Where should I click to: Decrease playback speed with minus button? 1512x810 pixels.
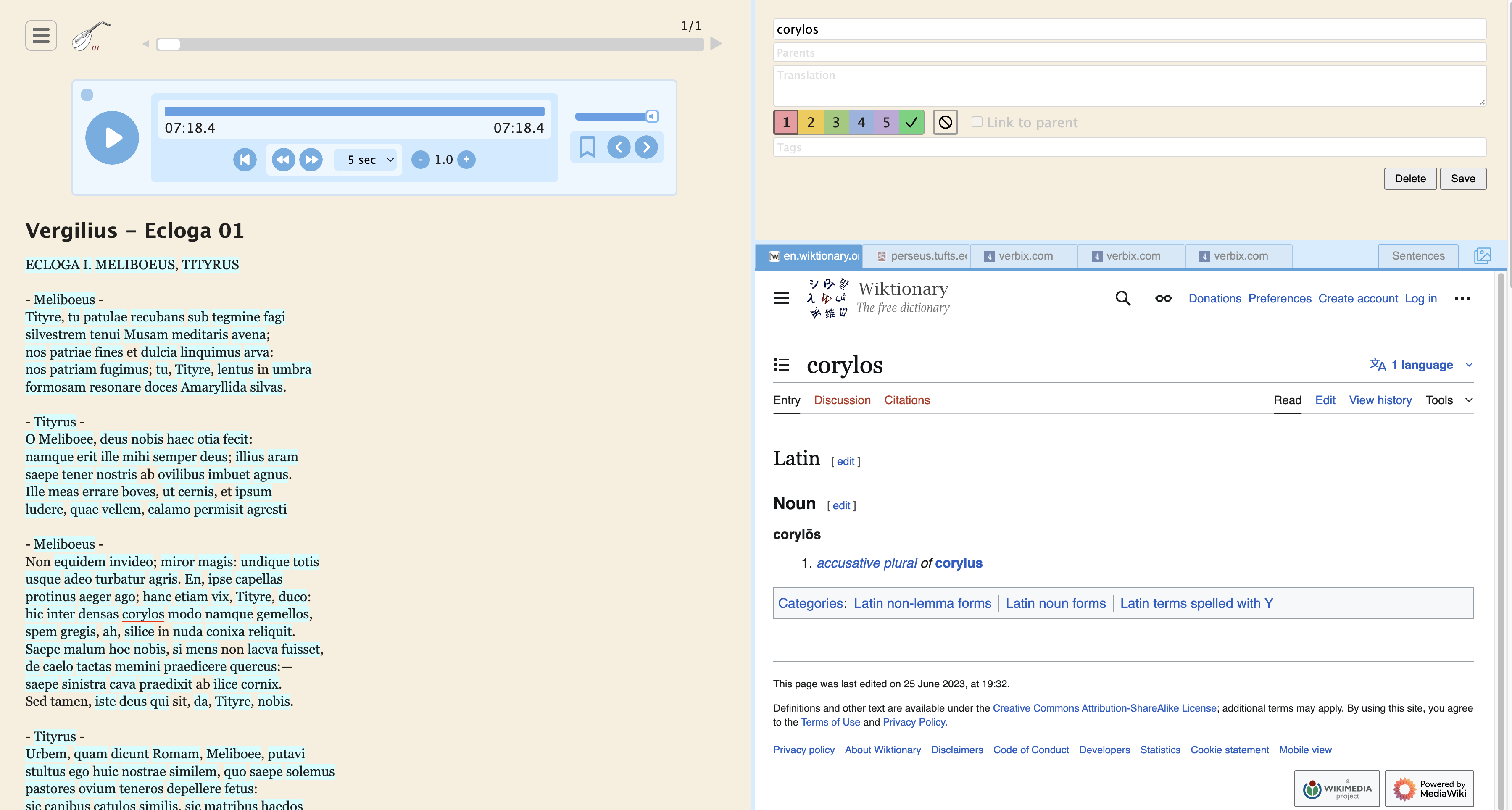pos(420,160)
